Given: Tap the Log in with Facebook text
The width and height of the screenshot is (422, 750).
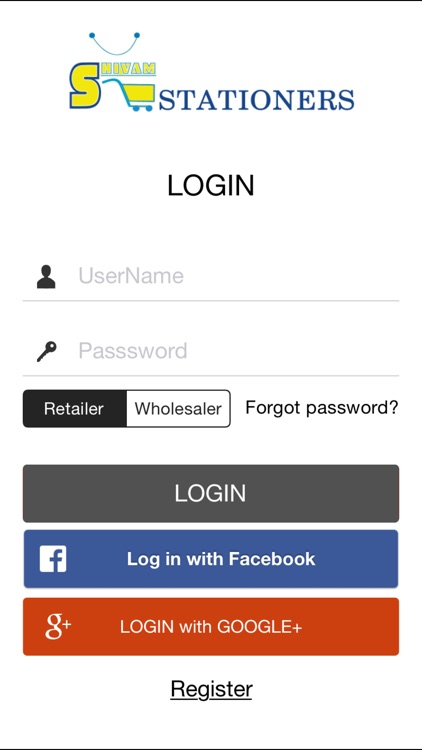Looking at the screenshot, I should (221, 559).
